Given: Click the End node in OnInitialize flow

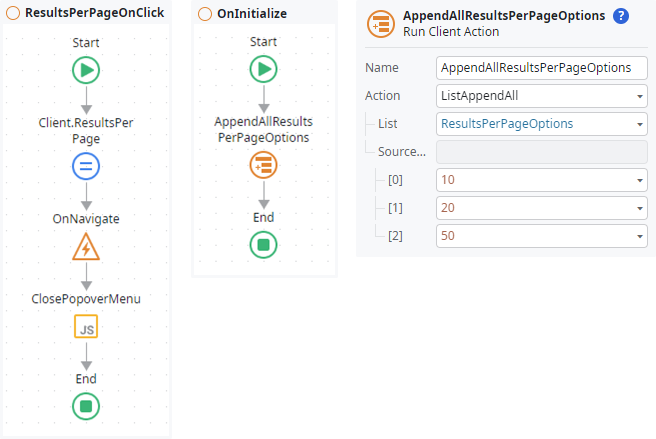Looking at the screenshot, I should 263,245.
